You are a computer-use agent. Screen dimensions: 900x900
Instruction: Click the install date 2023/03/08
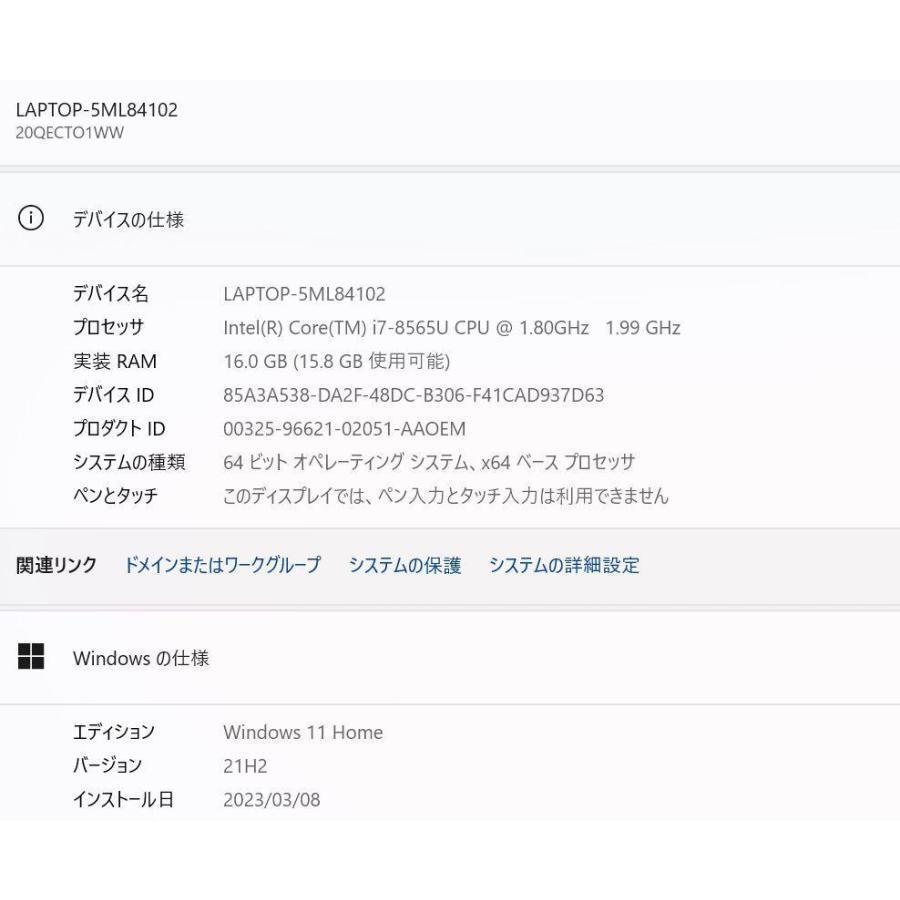point(271,800)
